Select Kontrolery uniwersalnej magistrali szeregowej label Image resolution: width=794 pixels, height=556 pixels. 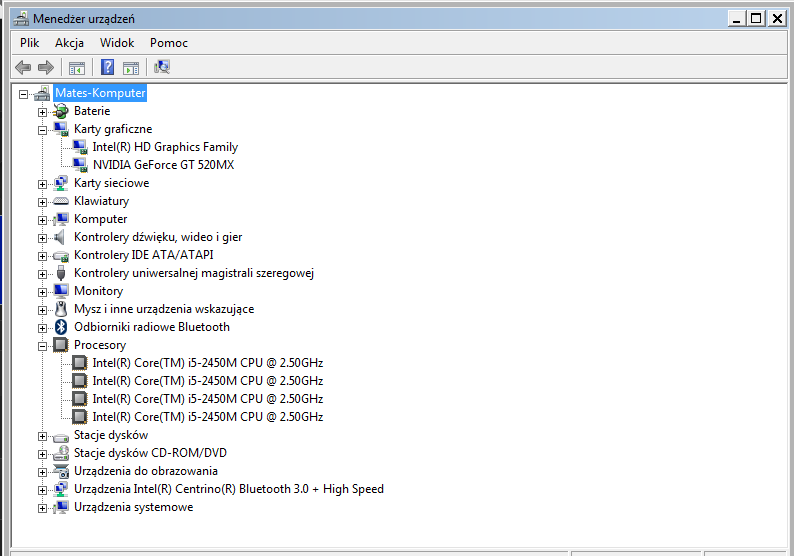pyautogui.click(x=194, y=273)
